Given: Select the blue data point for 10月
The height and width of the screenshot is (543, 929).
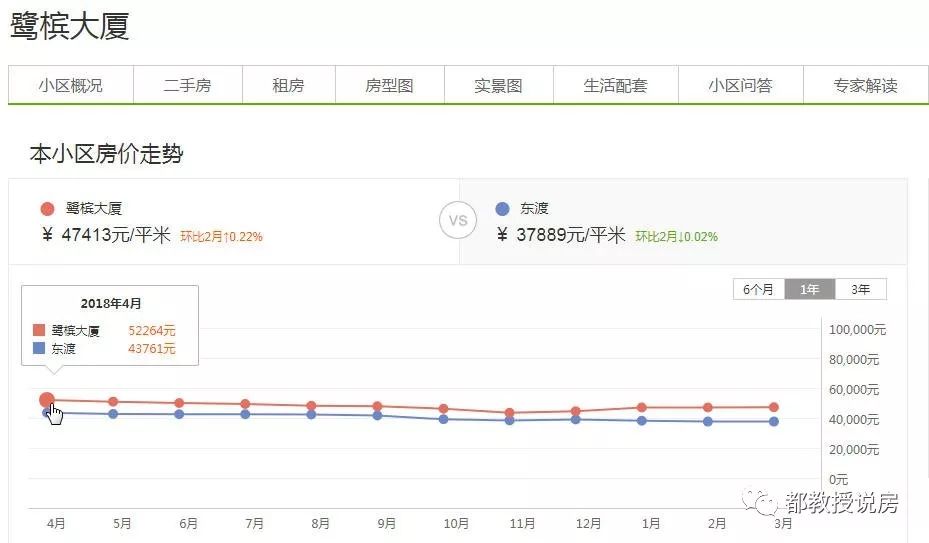Looking at the screenshot, I should [443, 419].
